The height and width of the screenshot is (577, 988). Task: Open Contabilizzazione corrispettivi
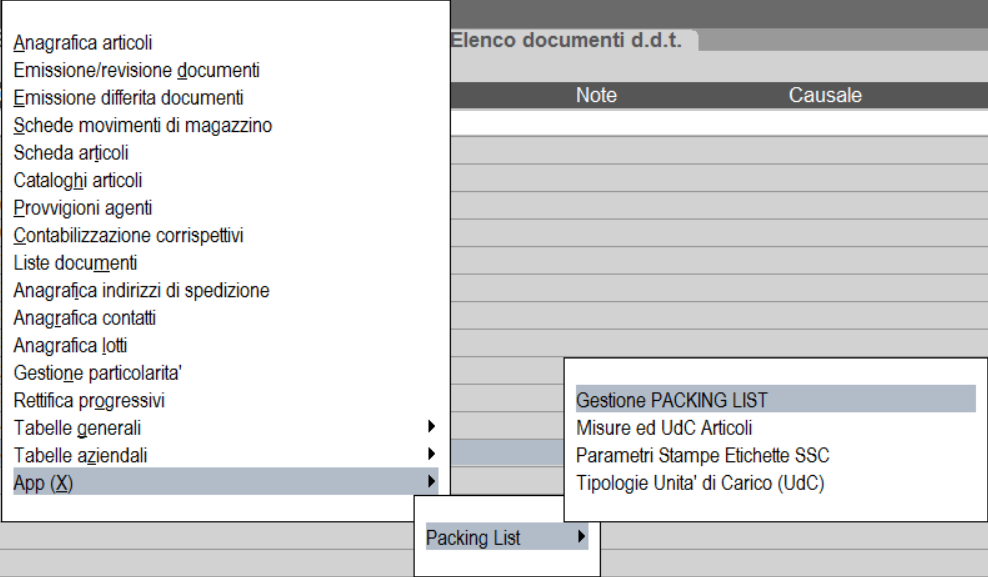pos(129,236)
